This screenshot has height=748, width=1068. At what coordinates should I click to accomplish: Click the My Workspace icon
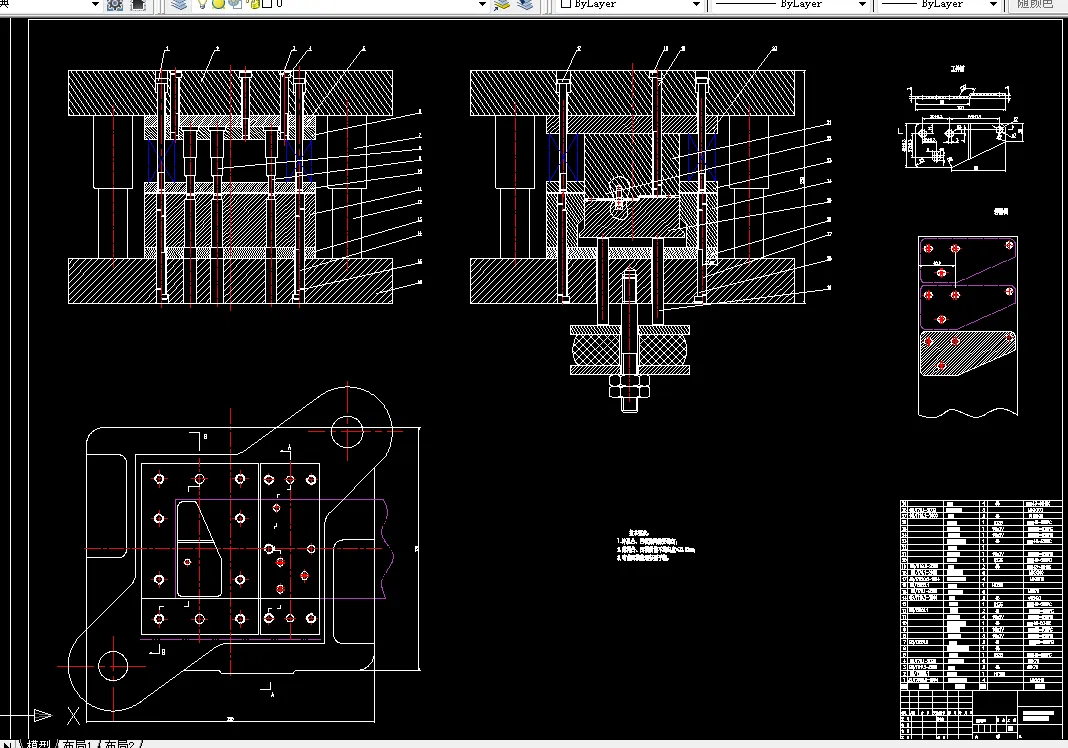(x=138, y=5)
